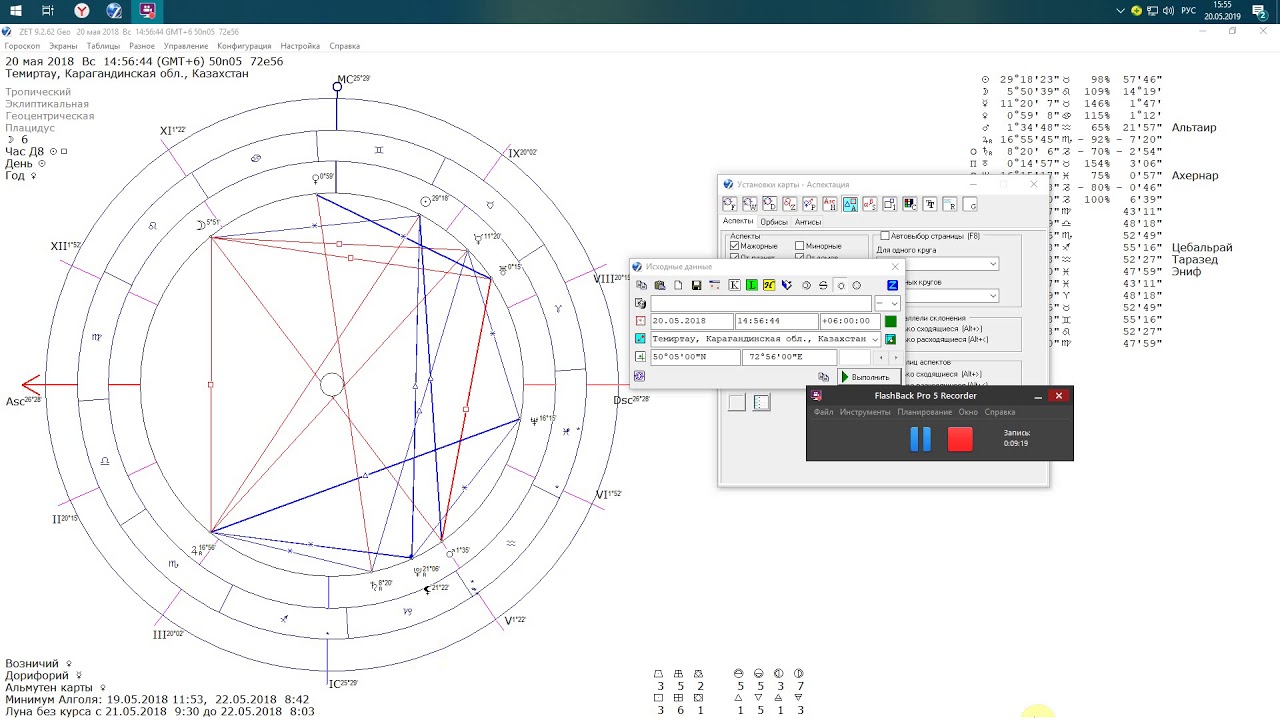The height and width of the screenshot is (720, 1280).
Task: Click the calendar icon beside the date field
Action: pyautogui.click(x=640, y=321)
